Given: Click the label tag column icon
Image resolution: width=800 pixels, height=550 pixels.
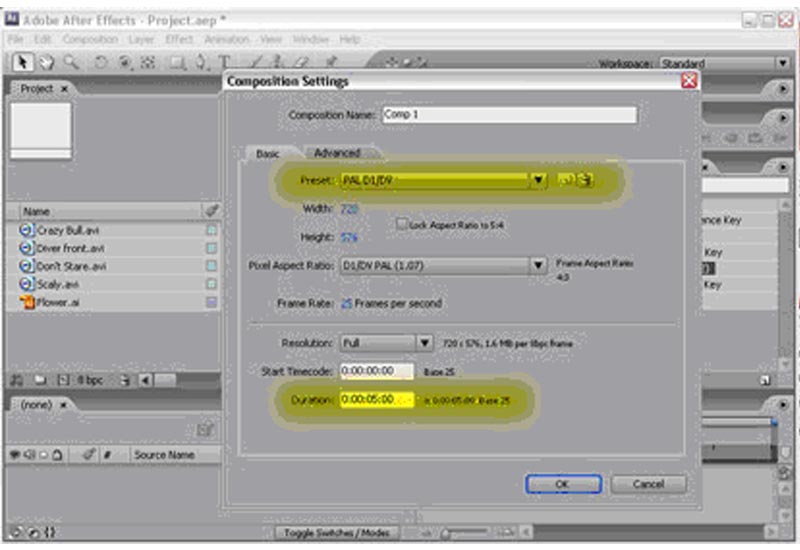Looking at the screenshot, I should (211, 210).
